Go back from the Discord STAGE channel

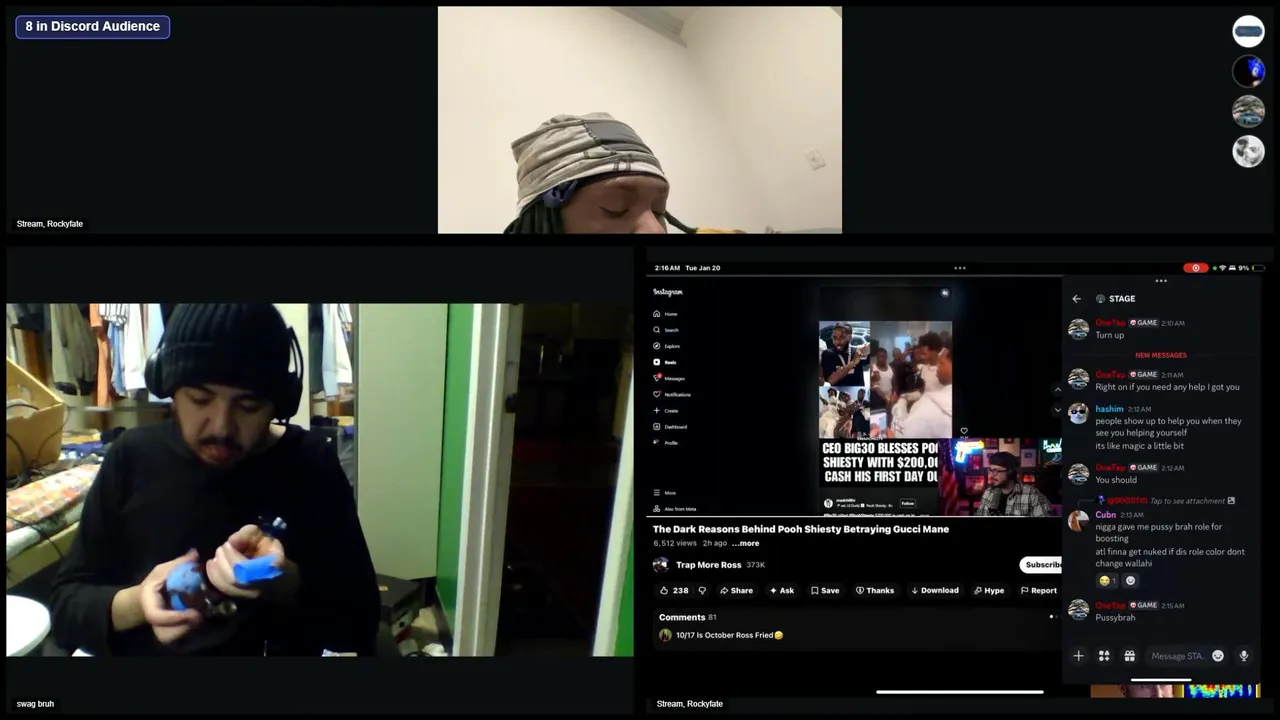pos(1076,299)
